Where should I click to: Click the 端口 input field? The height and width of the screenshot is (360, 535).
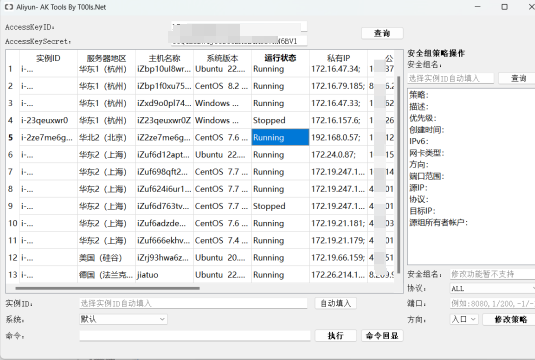492,303
